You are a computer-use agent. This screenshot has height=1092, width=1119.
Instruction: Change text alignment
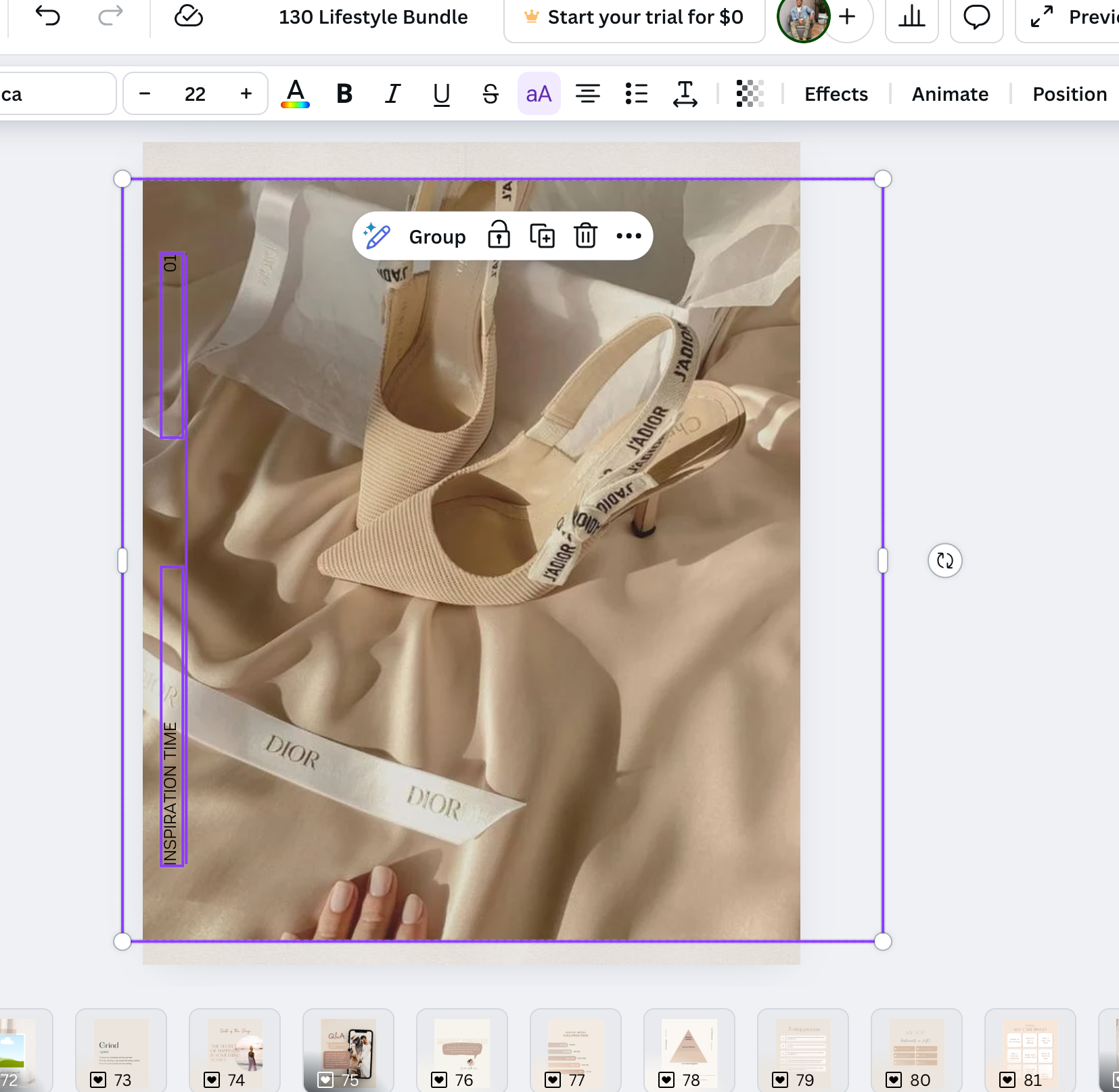coord(587,94)
